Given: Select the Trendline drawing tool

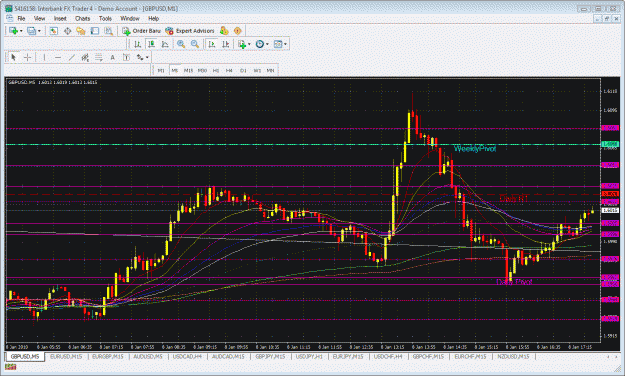Looking at the screenshot, I should pos(71,57).
